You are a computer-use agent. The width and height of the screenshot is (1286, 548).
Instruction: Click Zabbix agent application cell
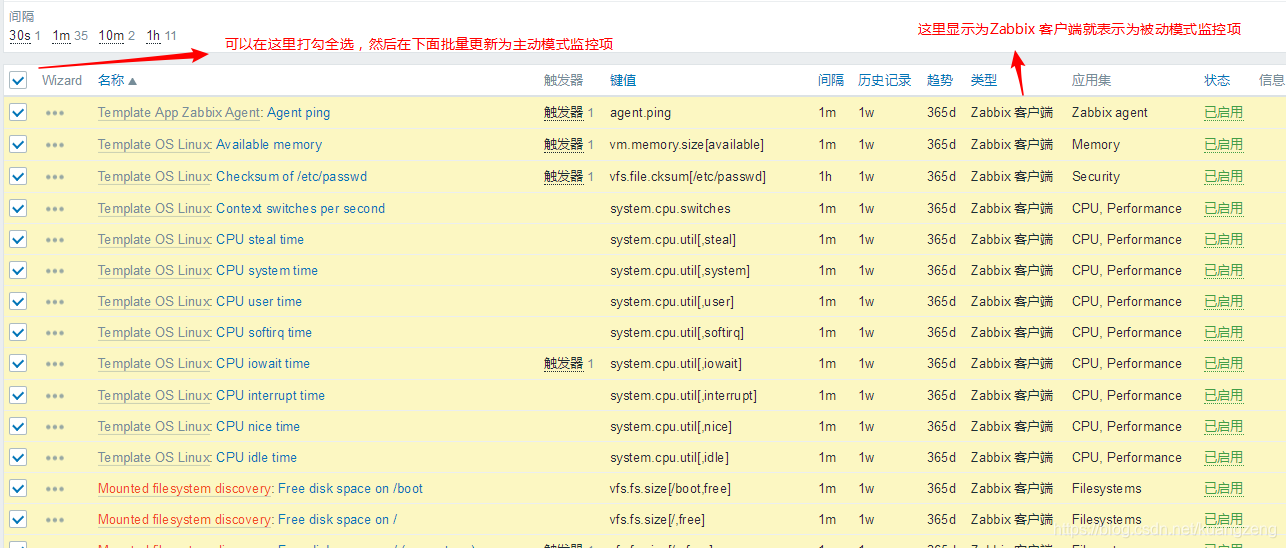pyautogui.click(x=1110, y=113)
